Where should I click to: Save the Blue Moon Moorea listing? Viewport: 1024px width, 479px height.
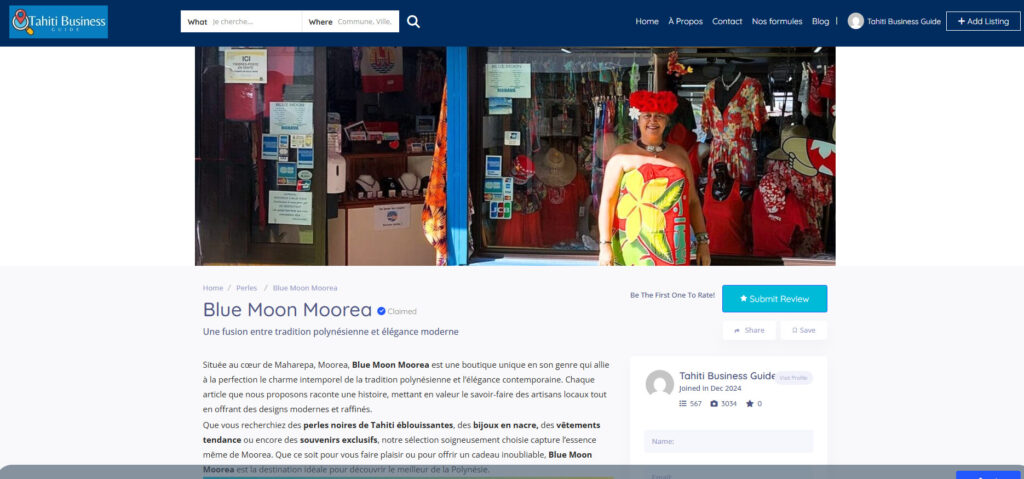click(x=804, y=330)
